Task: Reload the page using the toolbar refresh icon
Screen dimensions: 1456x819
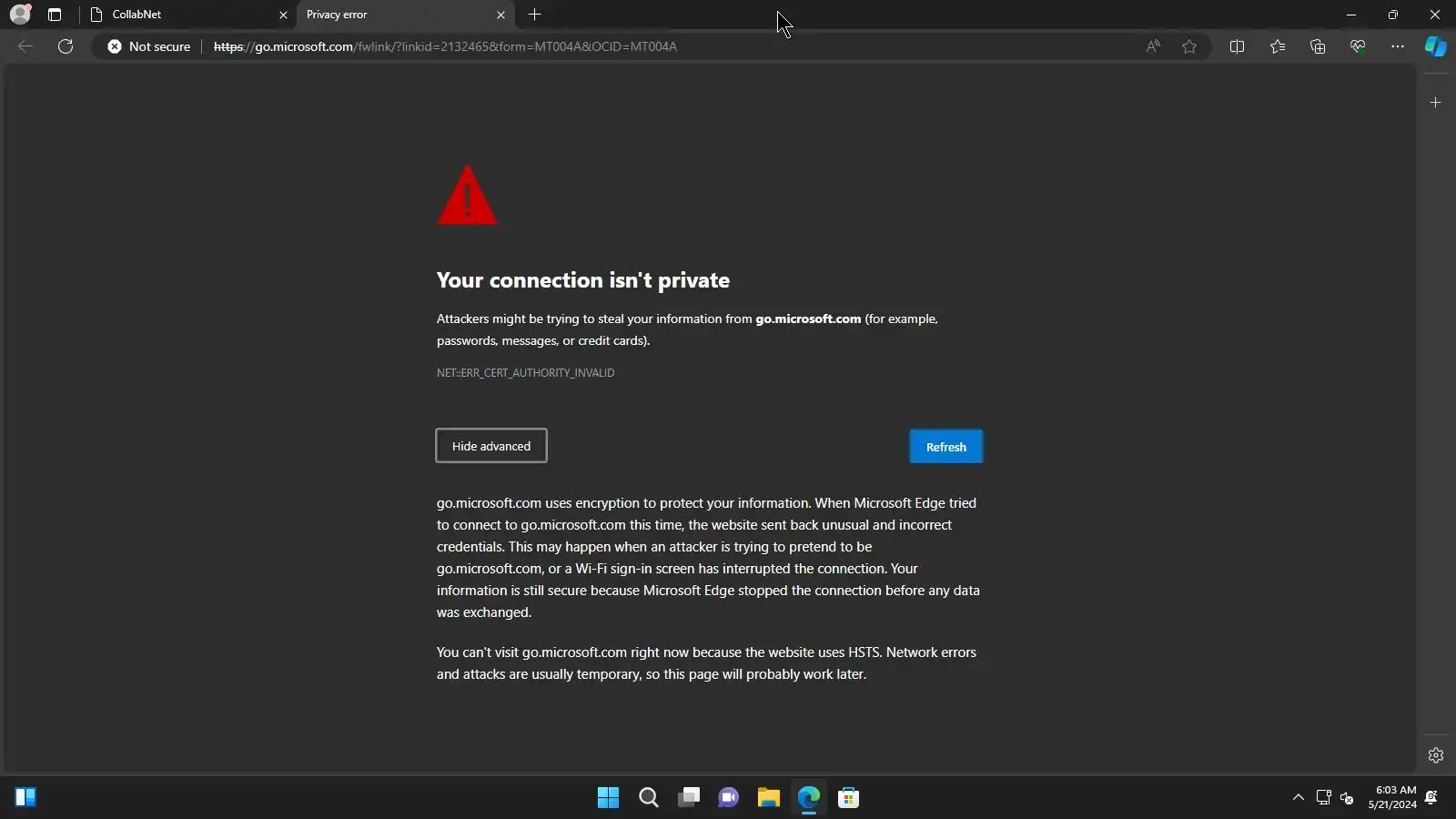Action: click(66, 46)
